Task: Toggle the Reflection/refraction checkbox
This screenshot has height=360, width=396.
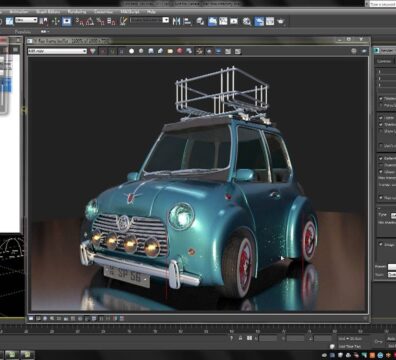Action: (381, 158)
